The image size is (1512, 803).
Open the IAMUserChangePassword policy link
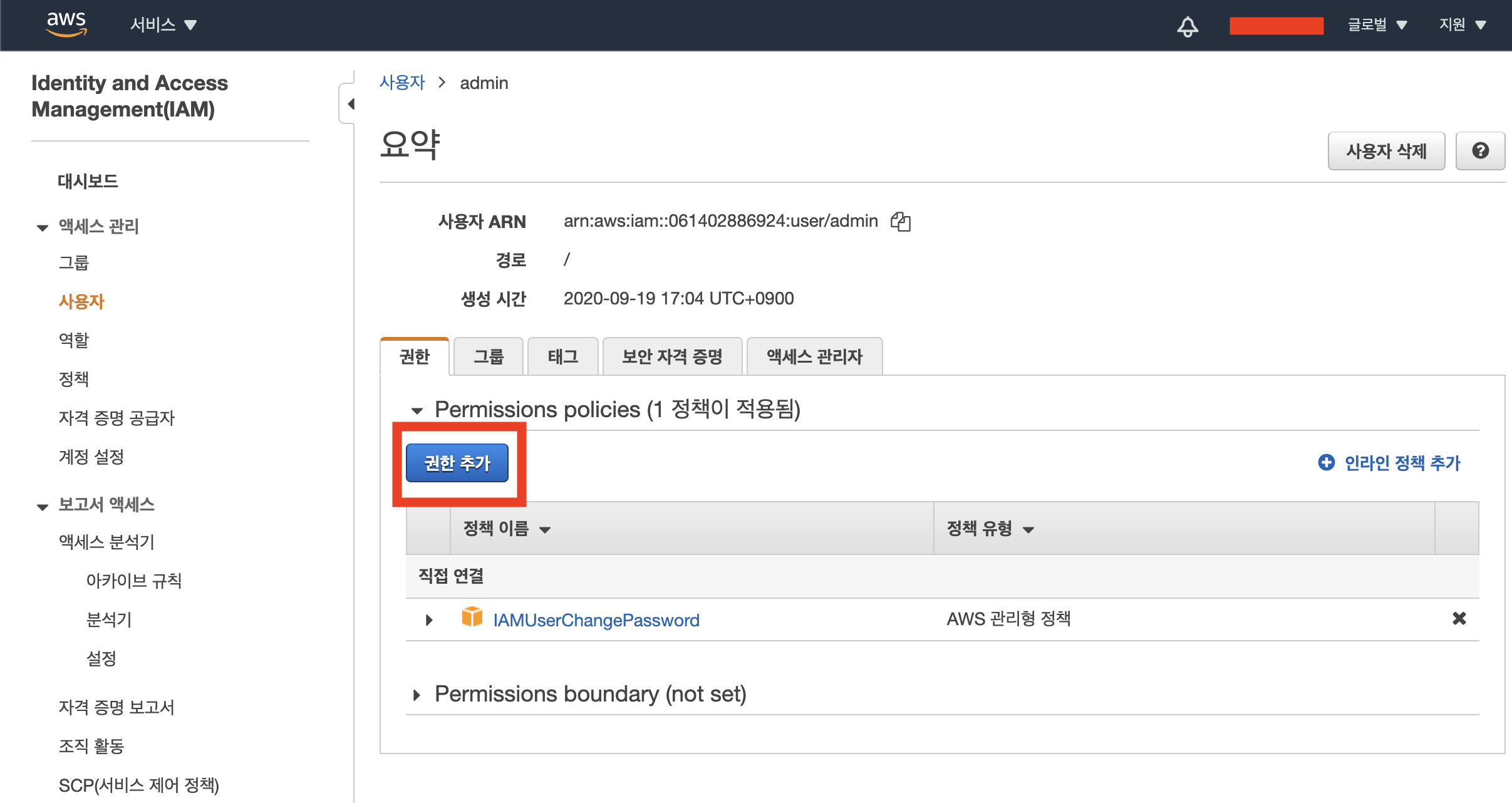tap(596, 620)
